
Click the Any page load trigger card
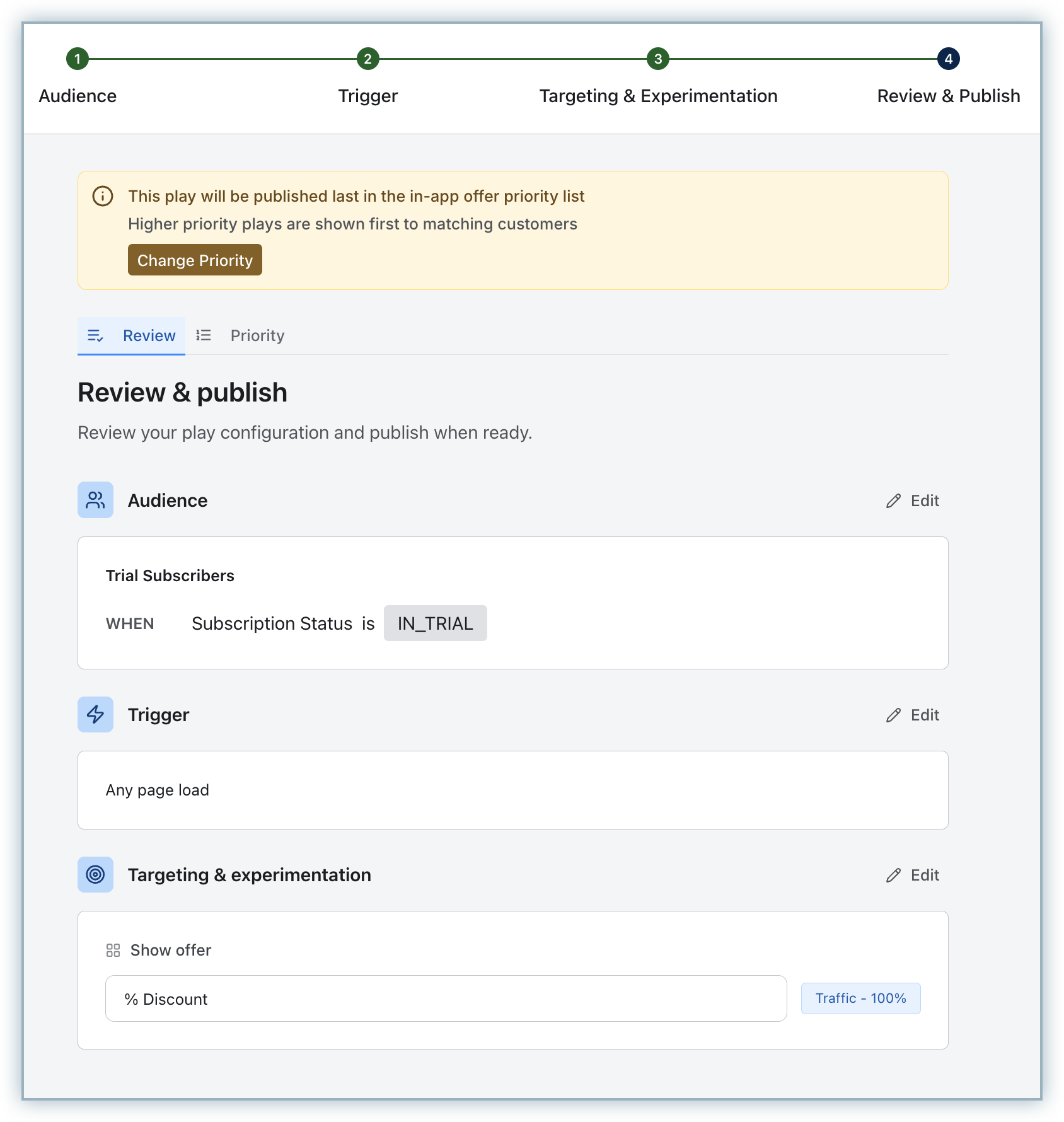(512, 790)
